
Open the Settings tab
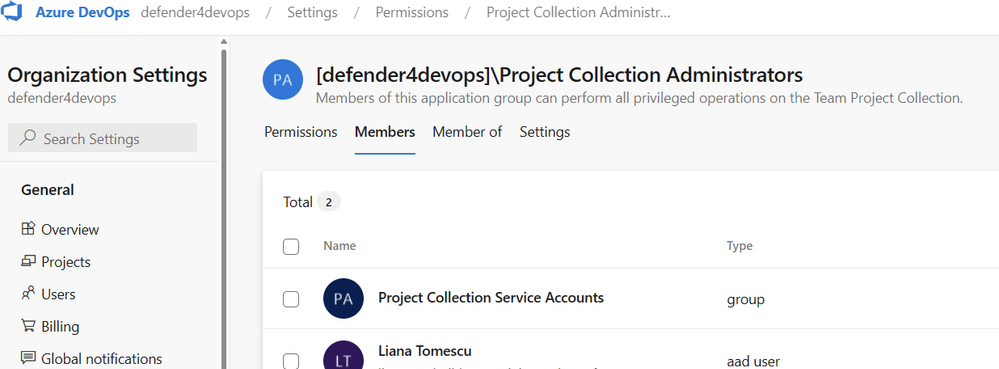545,132
